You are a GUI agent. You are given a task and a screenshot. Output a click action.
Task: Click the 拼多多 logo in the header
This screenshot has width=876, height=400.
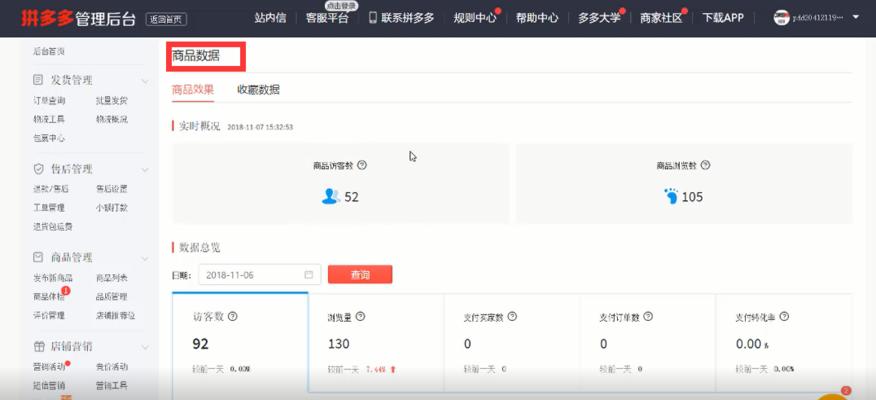(x=47, y=18)
